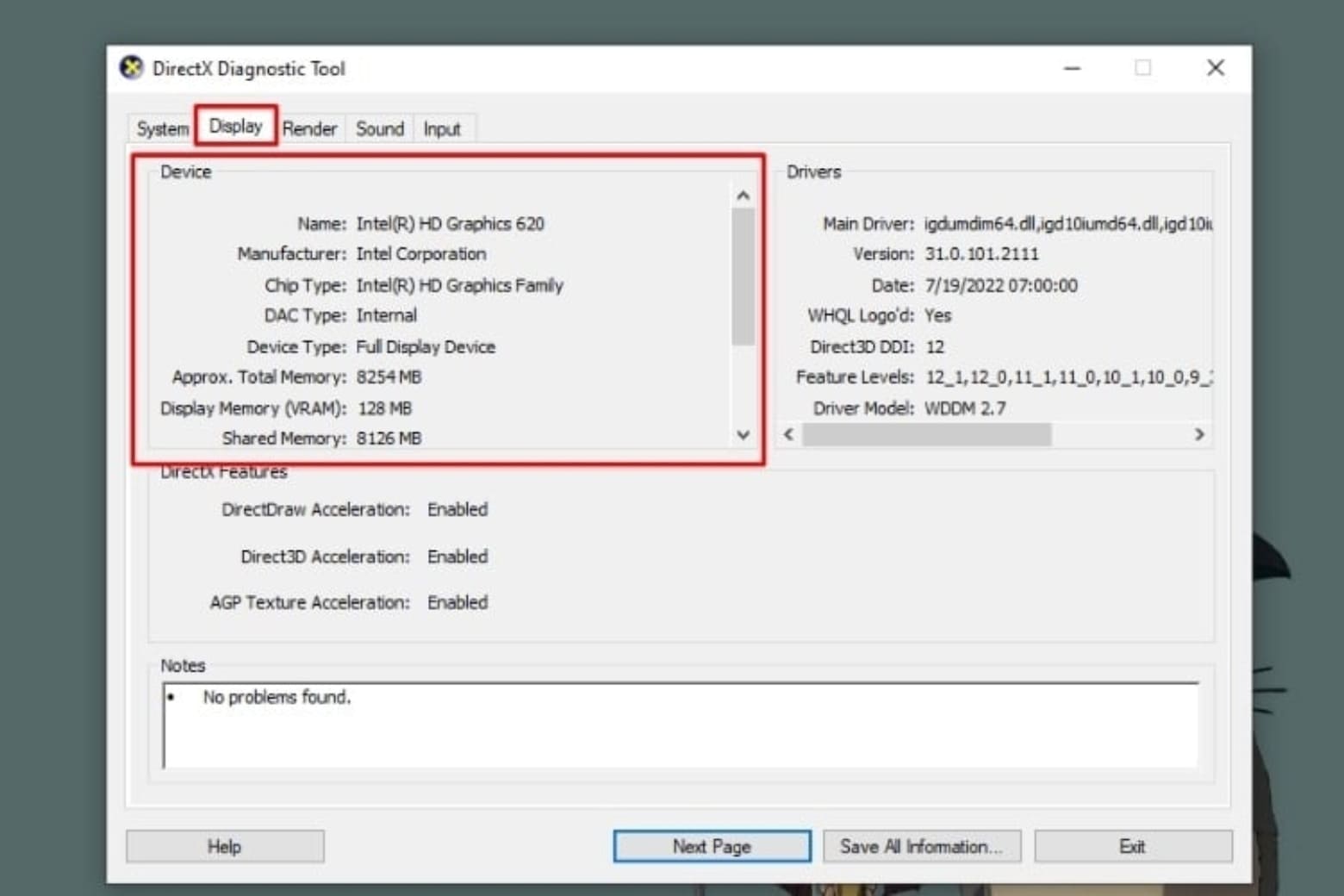Switch to the System tab
Viewport: 1344px width, 896px height.
[161, 129]
